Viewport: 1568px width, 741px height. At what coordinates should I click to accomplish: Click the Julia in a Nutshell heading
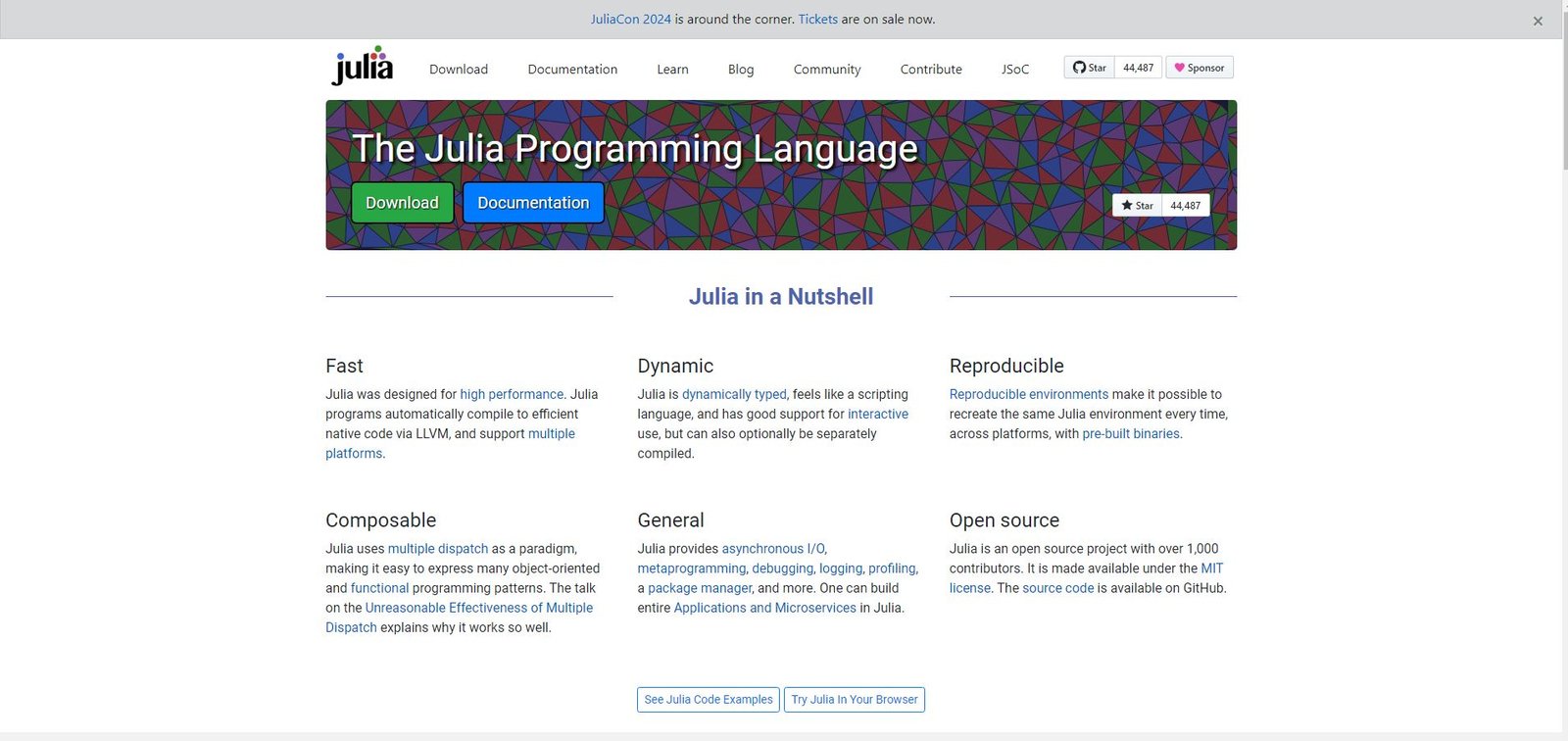point(781,297)
